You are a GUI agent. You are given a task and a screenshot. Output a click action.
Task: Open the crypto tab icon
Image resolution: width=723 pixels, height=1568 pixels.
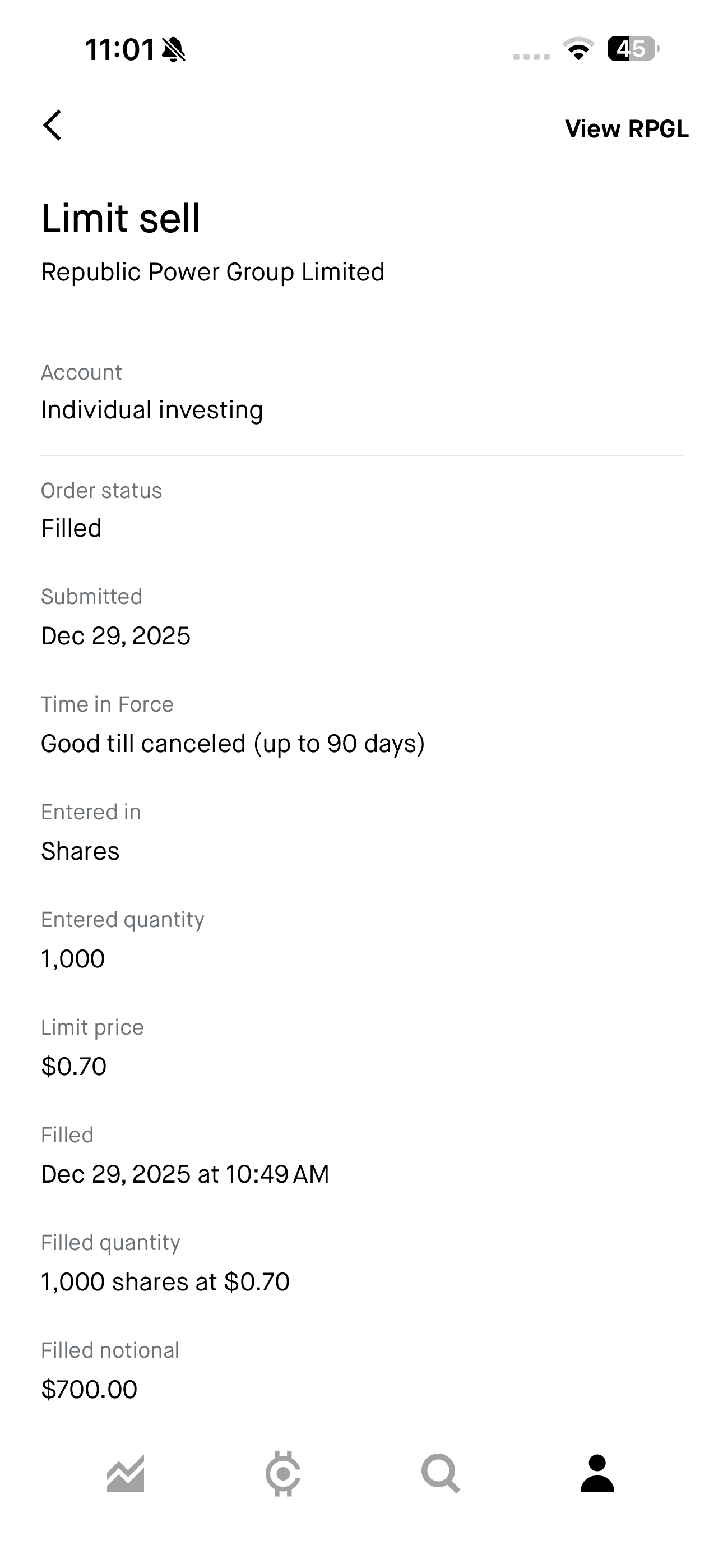tap(283, 1474)
